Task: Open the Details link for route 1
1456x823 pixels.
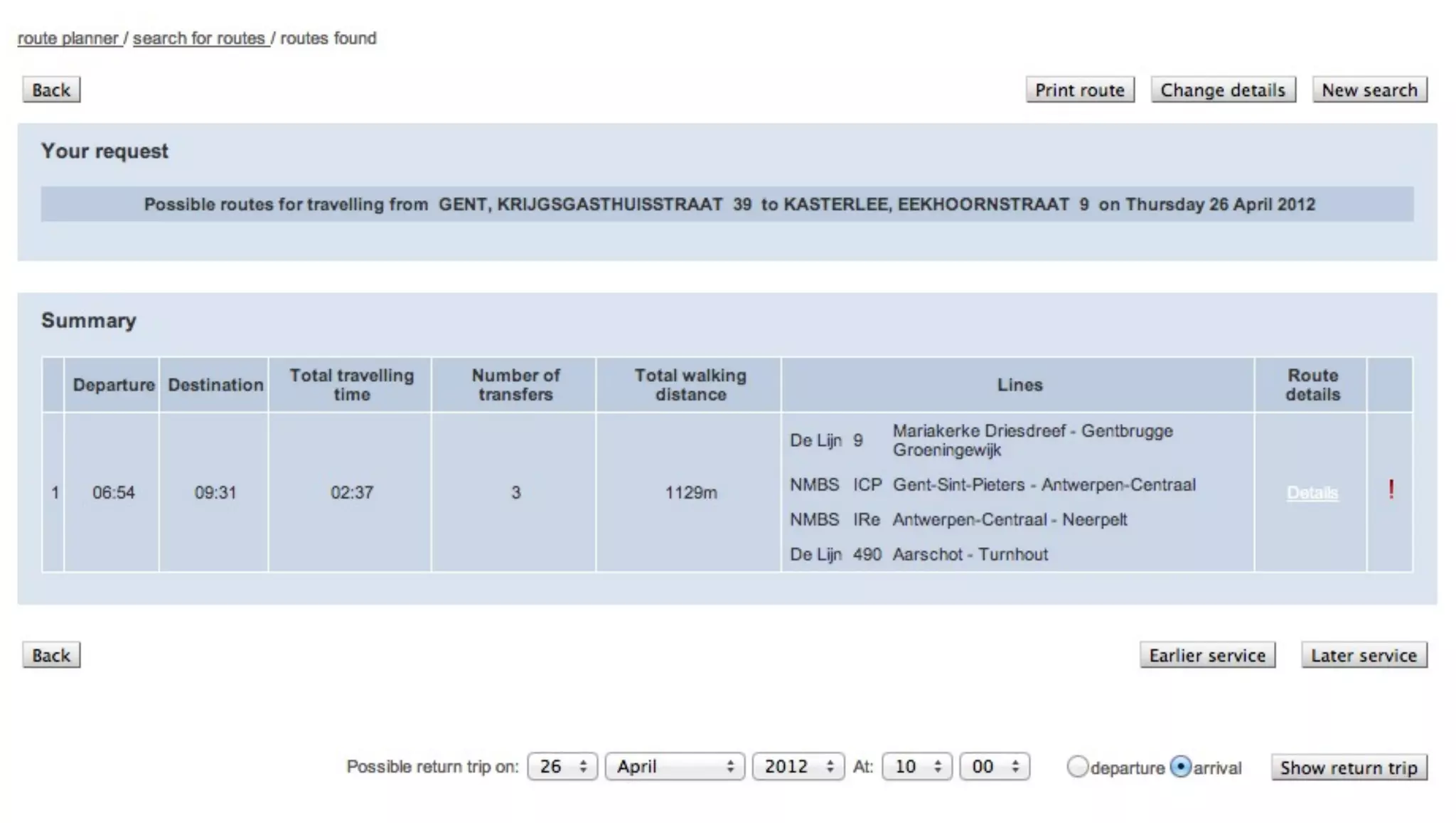Action: pos(1312,493)
